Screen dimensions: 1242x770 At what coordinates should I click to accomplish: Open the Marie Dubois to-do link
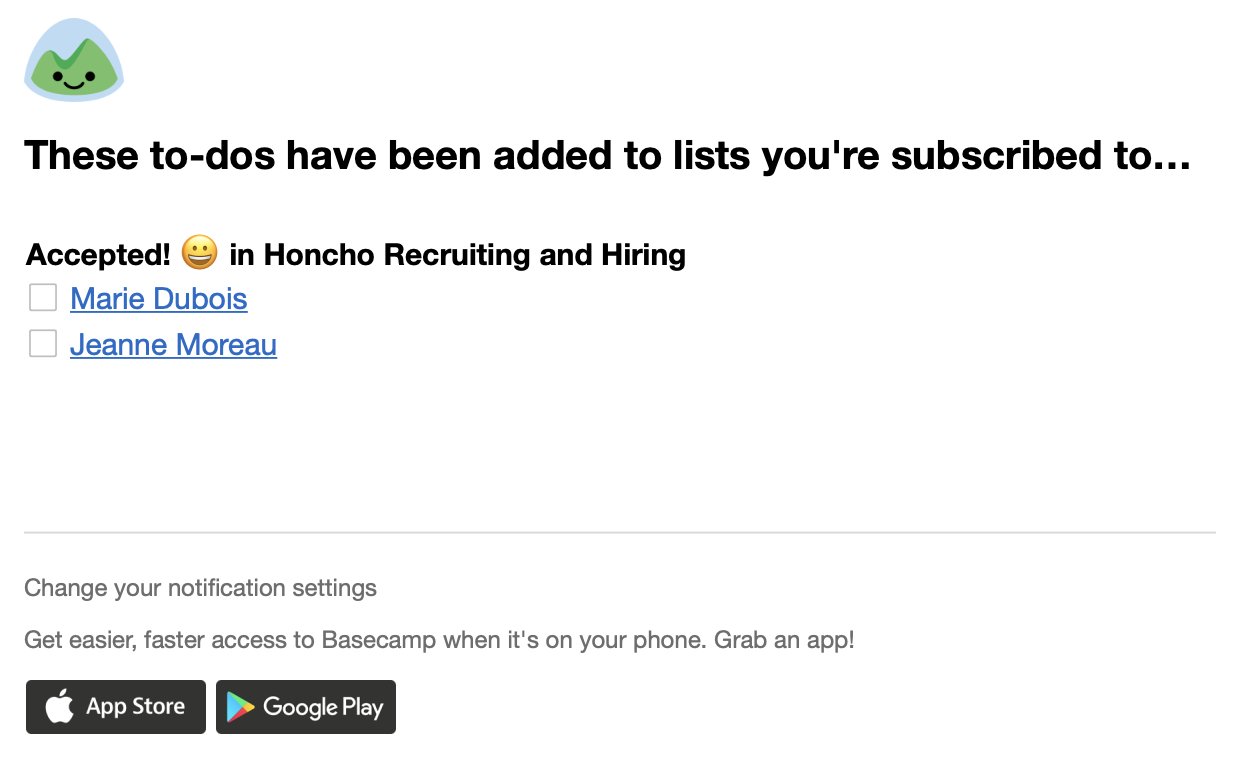[159, 299]
